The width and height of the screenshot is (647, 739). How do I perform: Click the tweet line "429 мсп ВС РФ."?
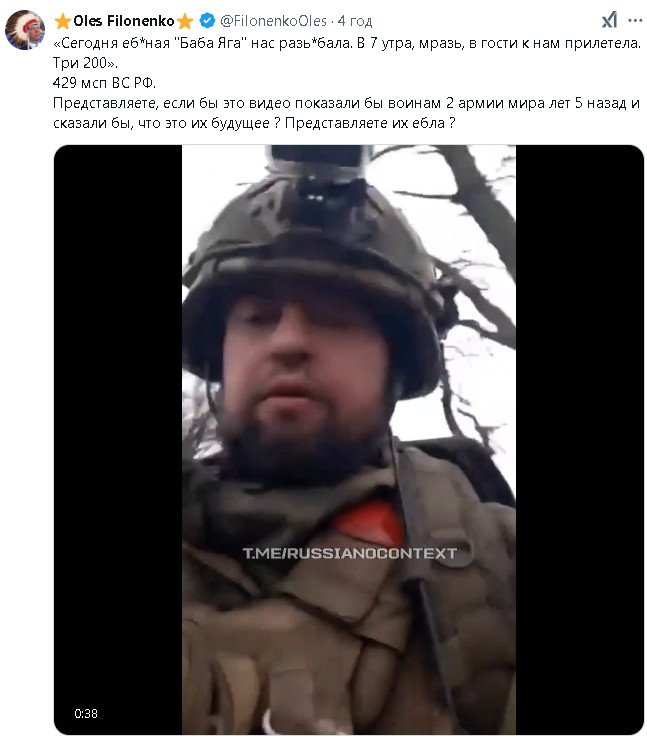point(104,83)
